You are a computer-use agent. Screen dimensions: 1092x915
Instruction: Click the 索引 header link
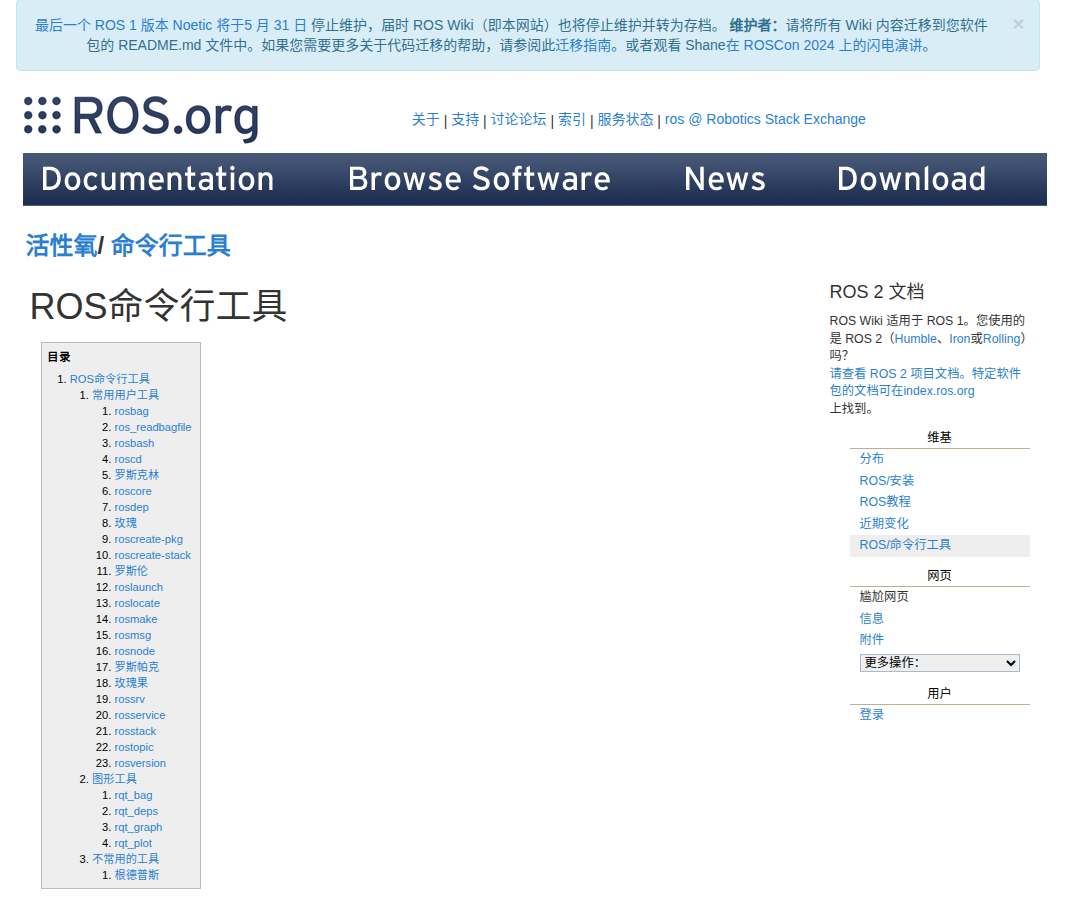tap(571, 119)
